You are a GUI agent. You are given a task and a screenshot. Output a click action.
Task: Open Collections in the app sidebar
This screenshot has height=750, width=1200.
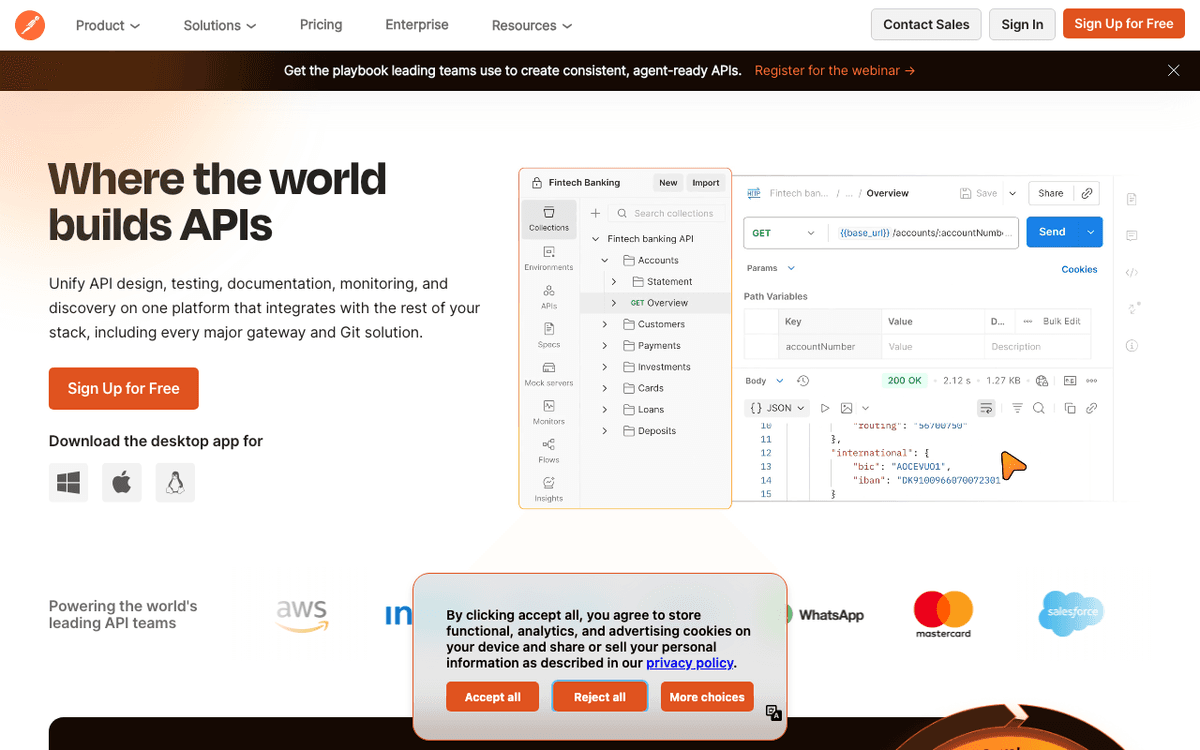[549, 219]
